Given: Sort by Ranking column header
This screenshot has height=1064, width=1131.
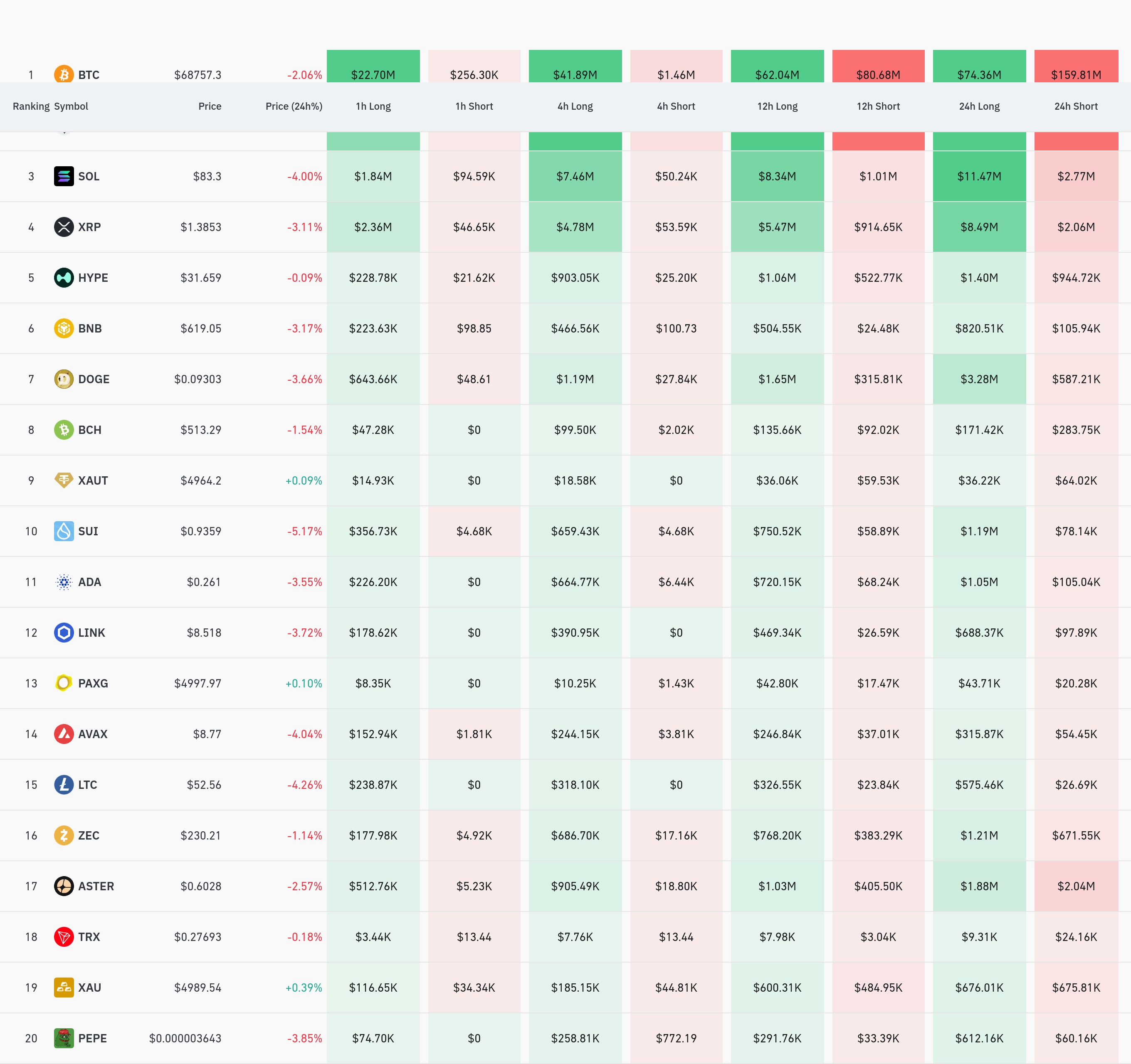Looking at the screenshot, I should tap(31, 106).
